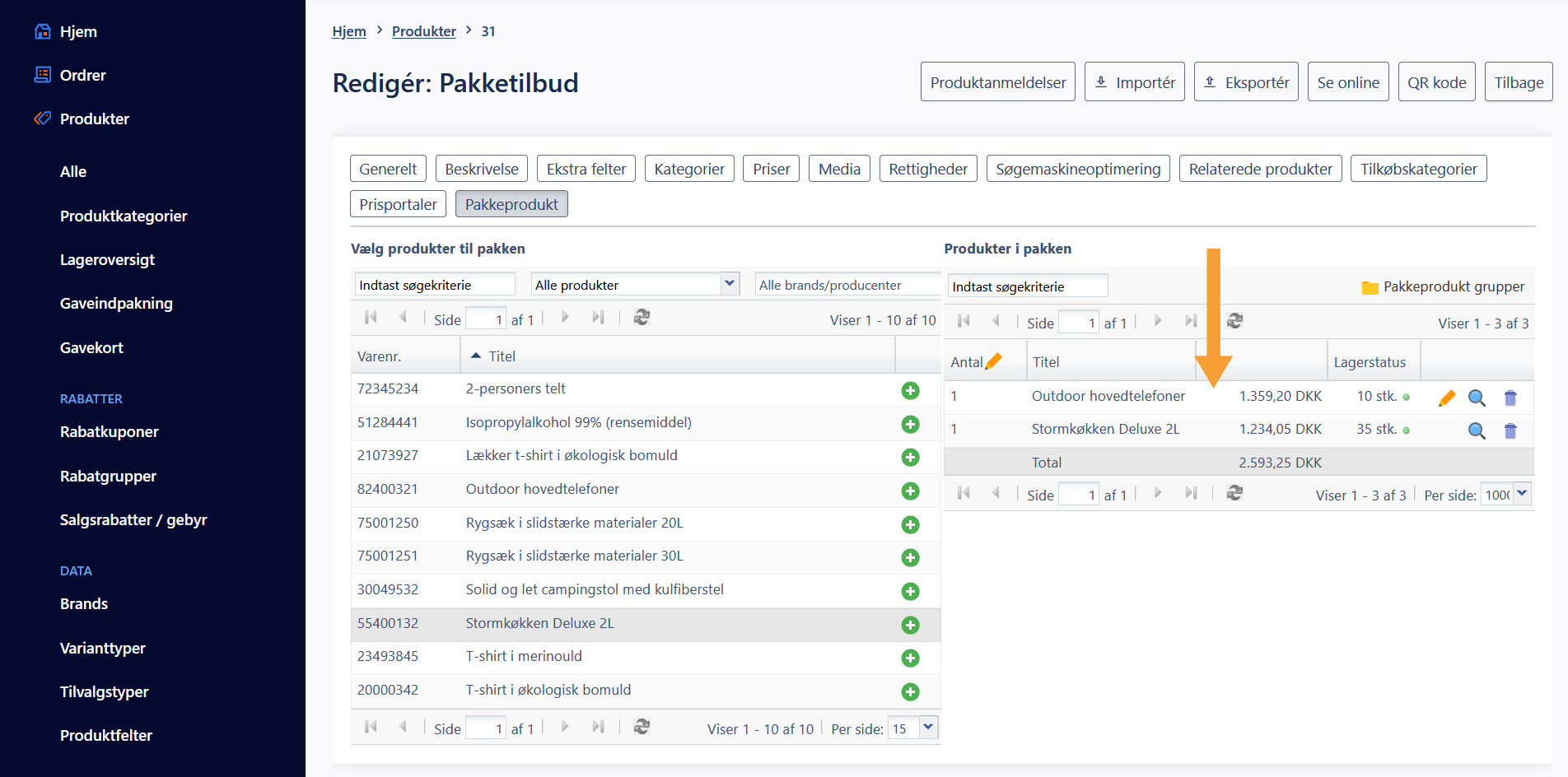This screenshot has width=1568, height=777.
Task: Edit Outdoor hovedtelefoner with pencil icon
Action: (1446, 398)
